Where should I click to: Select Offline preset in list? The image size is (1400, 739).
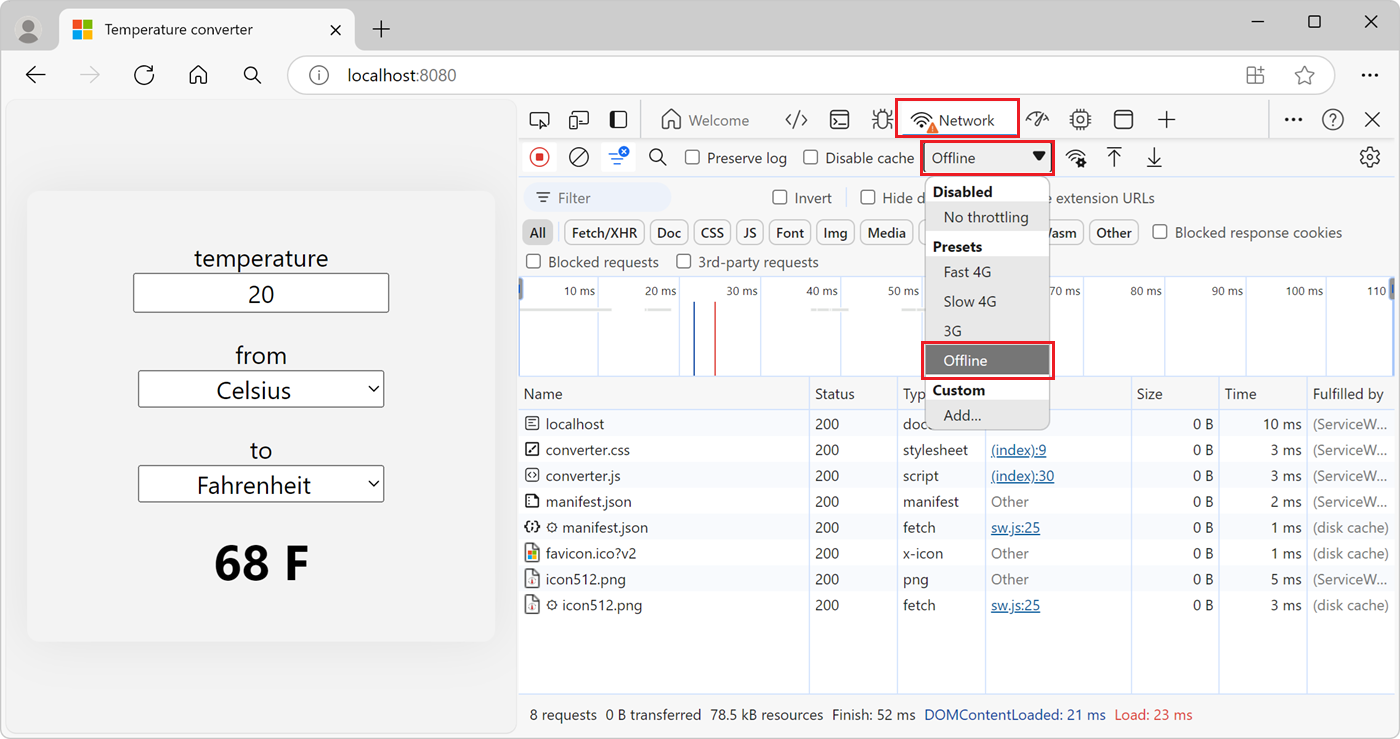987,361
